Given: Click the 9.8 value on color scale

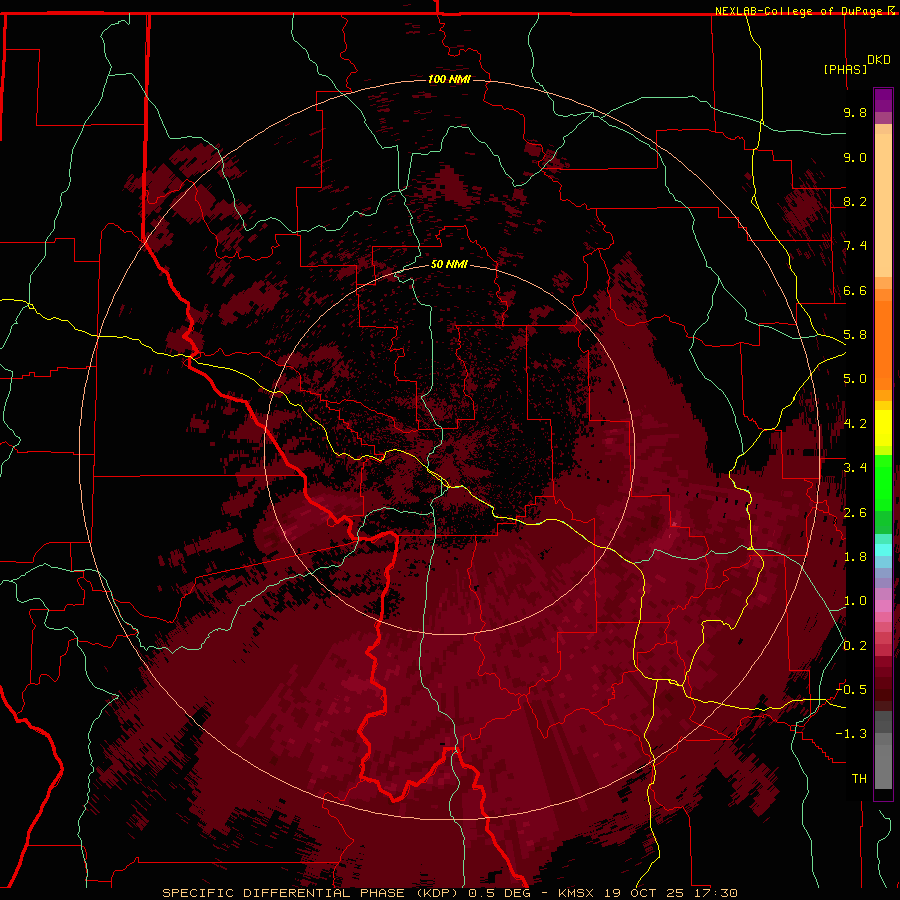Looking at the screenshot, I should (855, 112).
